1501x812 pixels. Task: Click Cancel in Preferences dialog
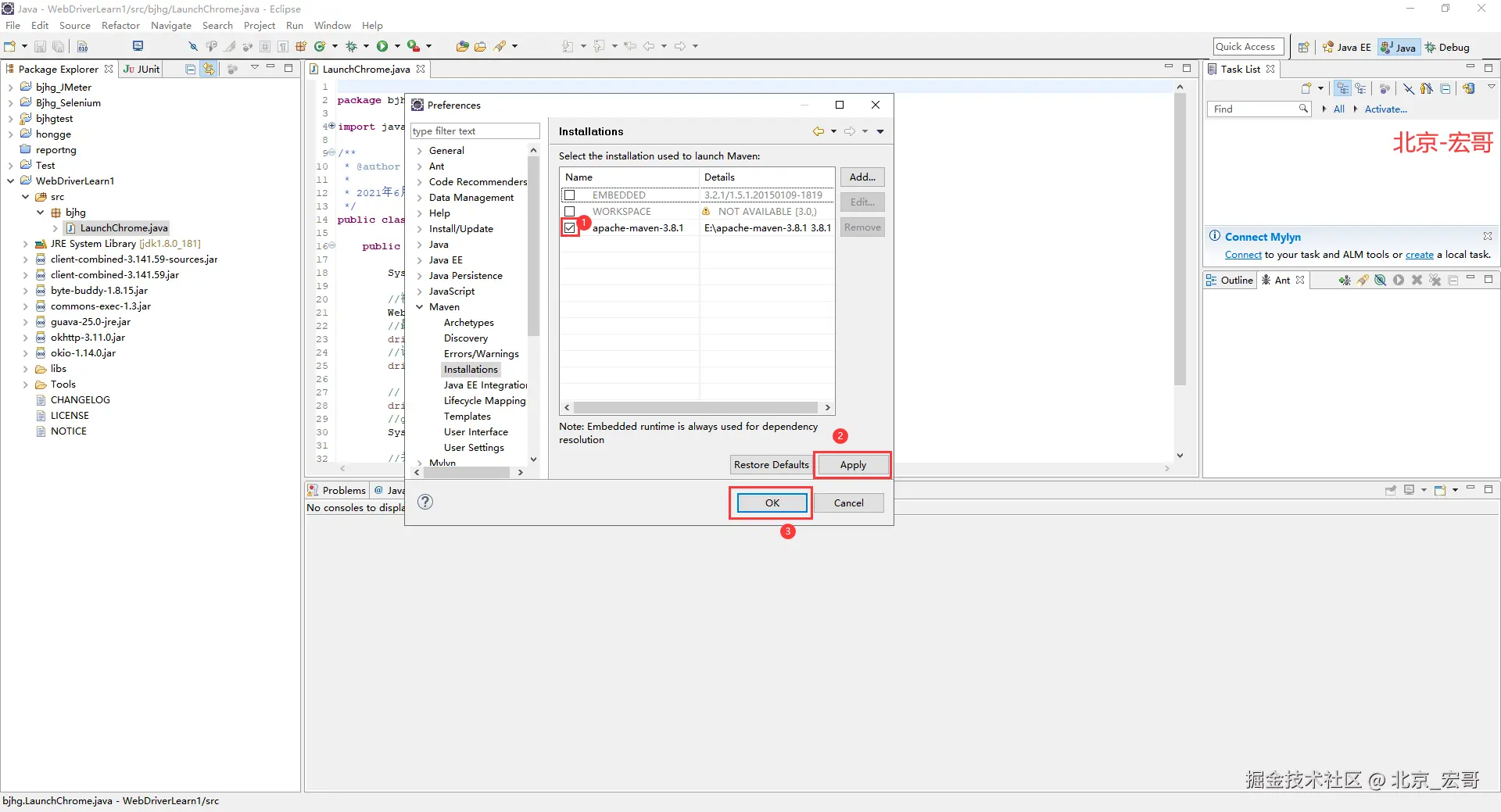tap(848, 503)
